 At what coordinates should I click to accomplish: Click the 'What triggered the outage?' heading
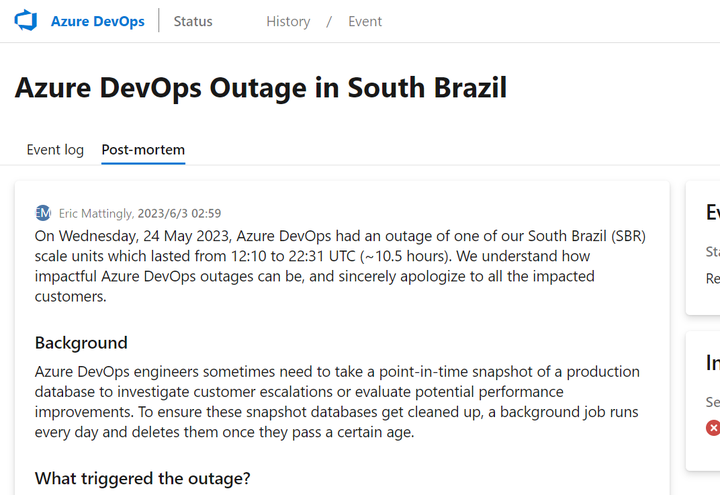[142, 478]
